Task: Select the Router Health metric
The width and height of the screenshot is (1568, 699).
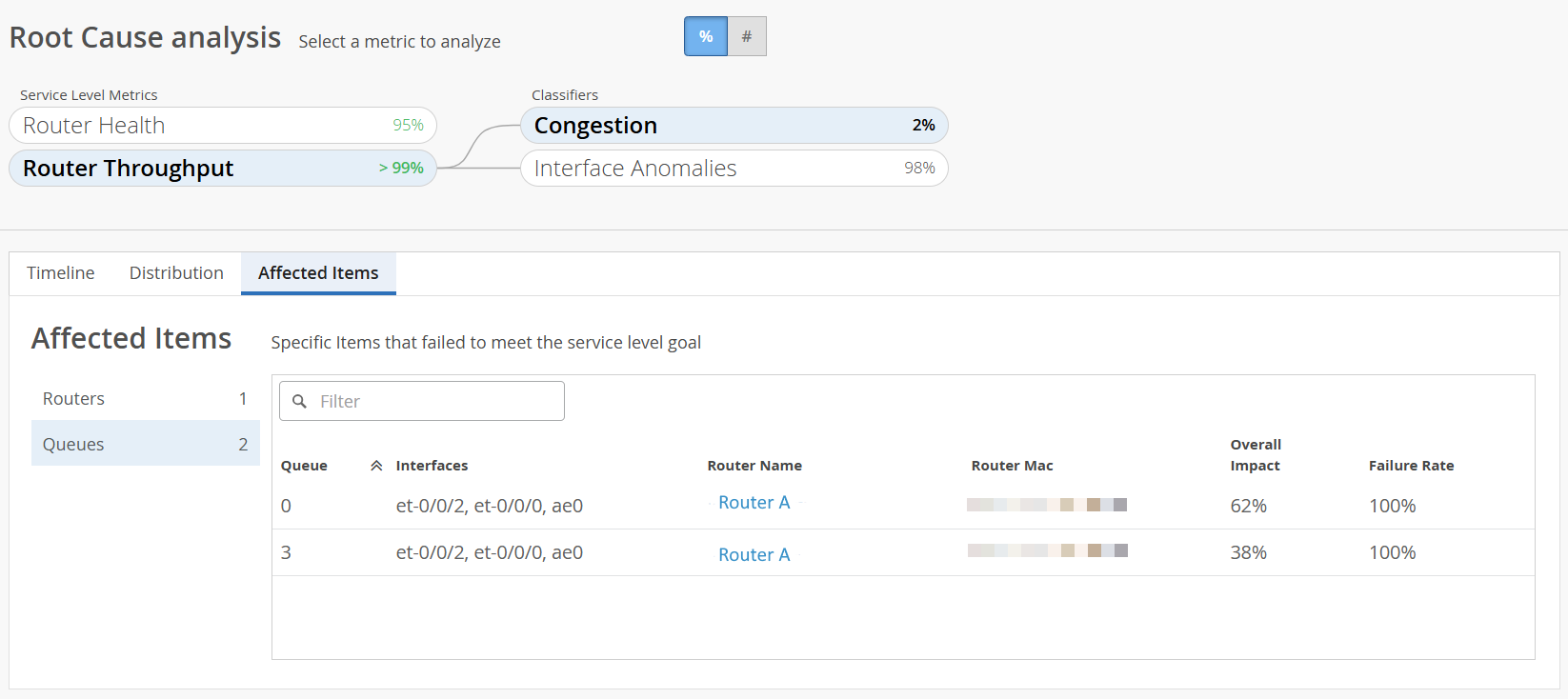Action: (223, 126)
